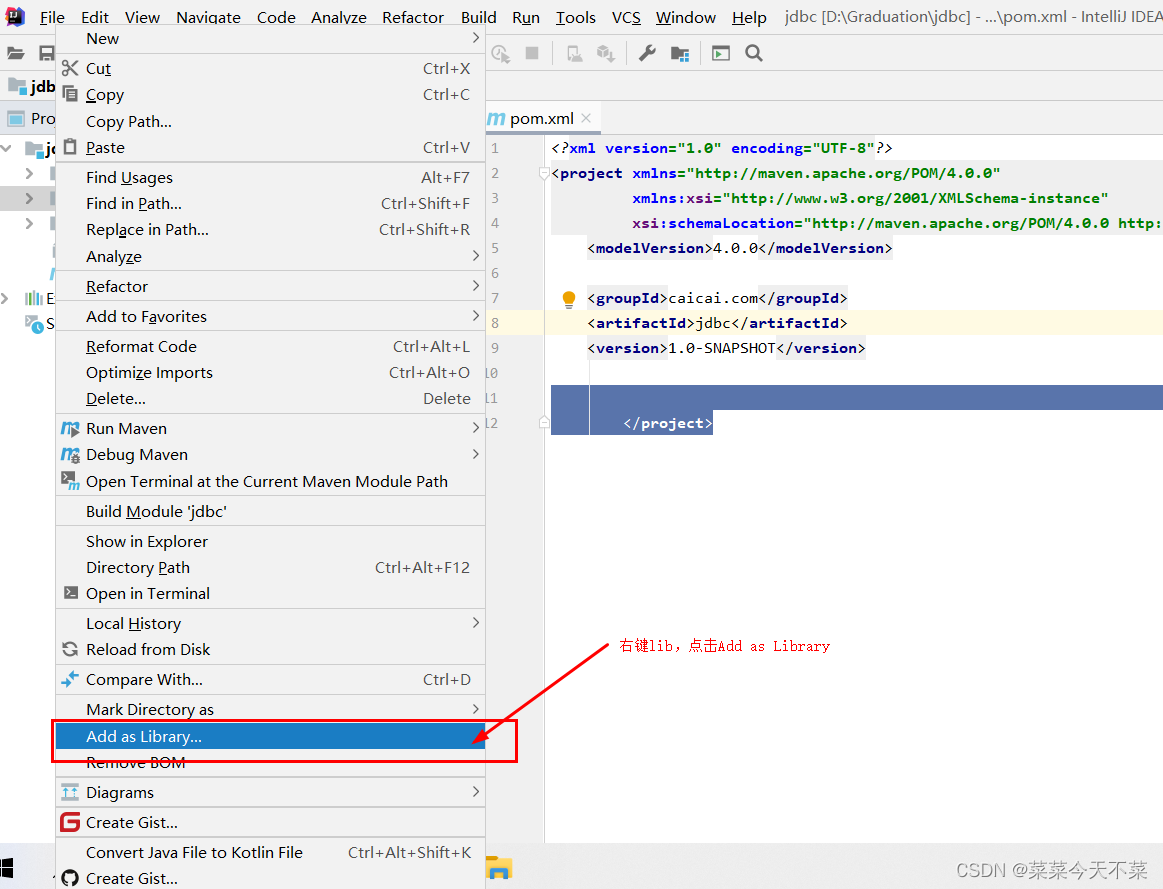The image size is (1163, 889).
Task: Choose Replace in Path...
Action: [x=271, y=230]
